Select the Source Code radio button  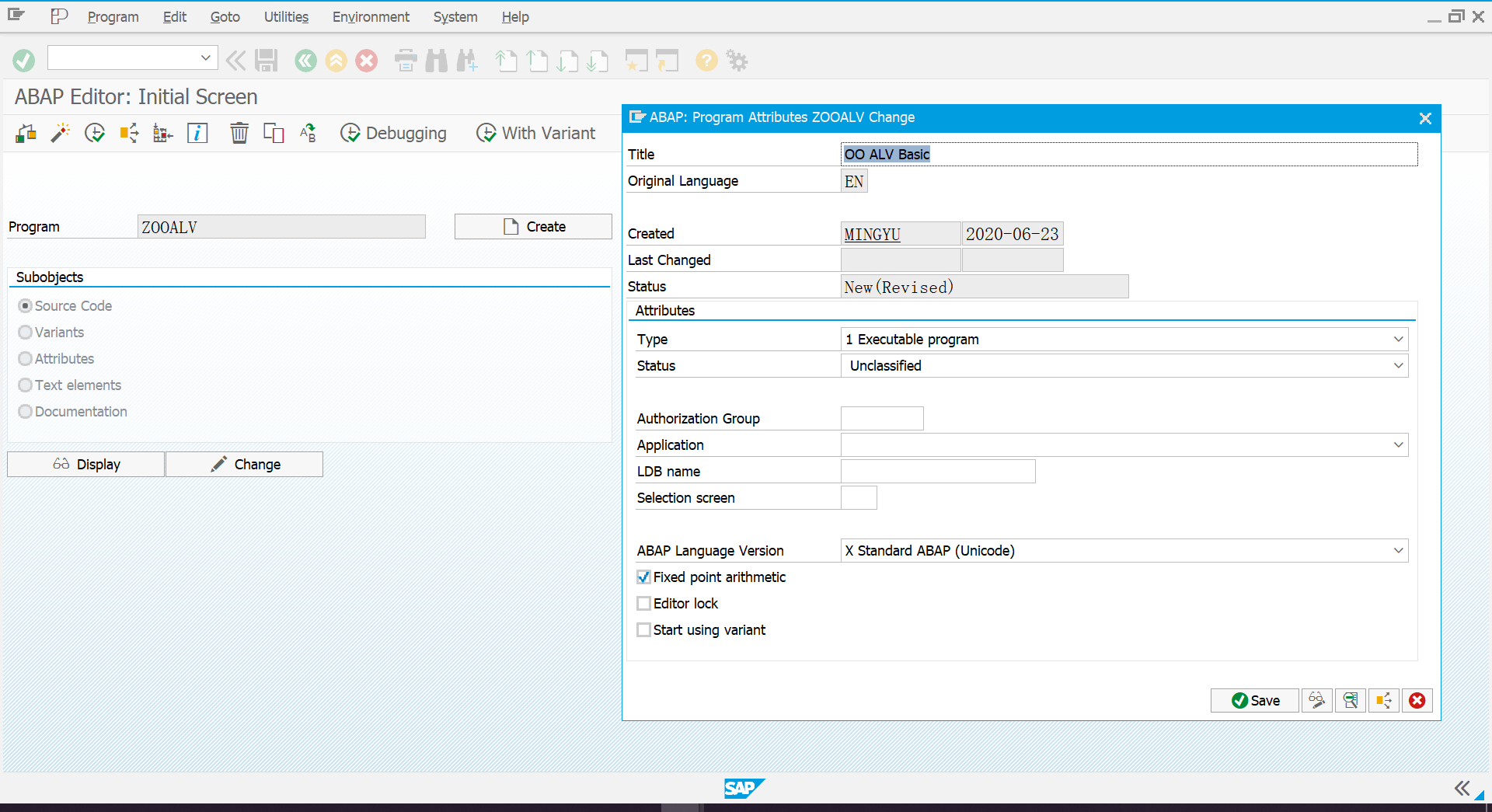[x=26, y=306]
